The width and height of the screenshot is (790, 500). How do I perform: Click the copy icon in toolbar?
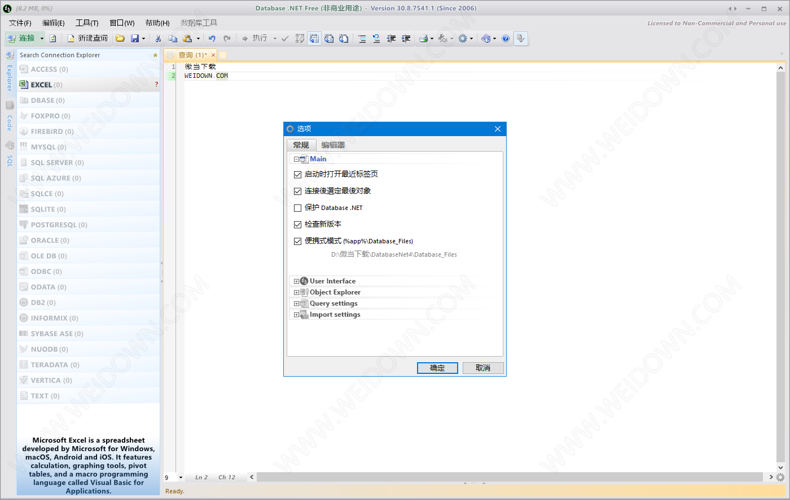point(173,38)
